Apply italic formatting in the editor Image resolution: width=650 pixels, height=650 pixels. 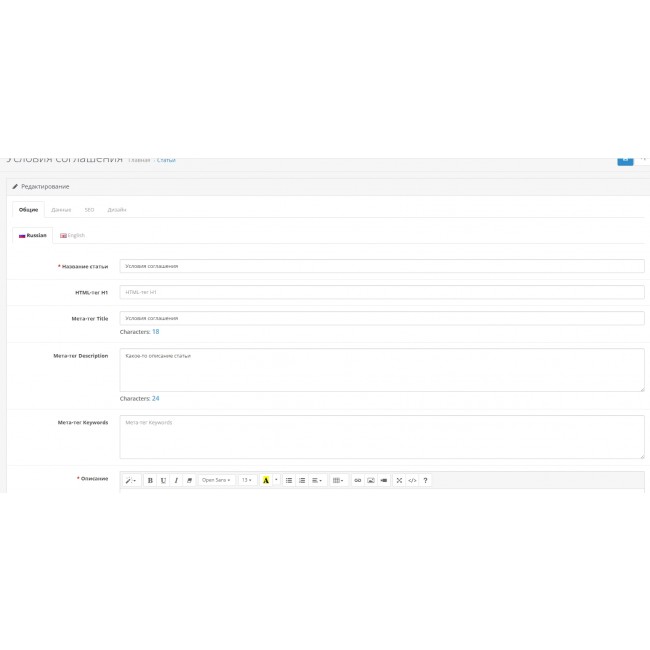tap(176, 480)
